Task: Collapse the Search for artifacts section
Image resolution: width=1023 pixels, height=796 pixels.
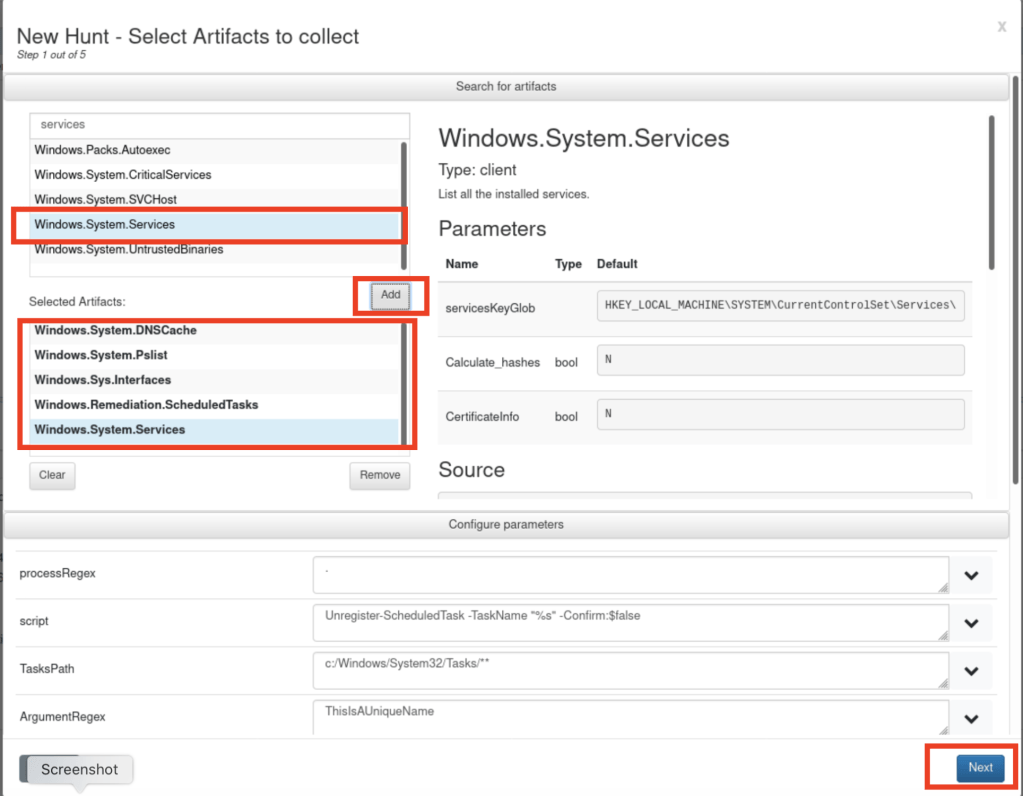Action: click(x=505, y=87)
